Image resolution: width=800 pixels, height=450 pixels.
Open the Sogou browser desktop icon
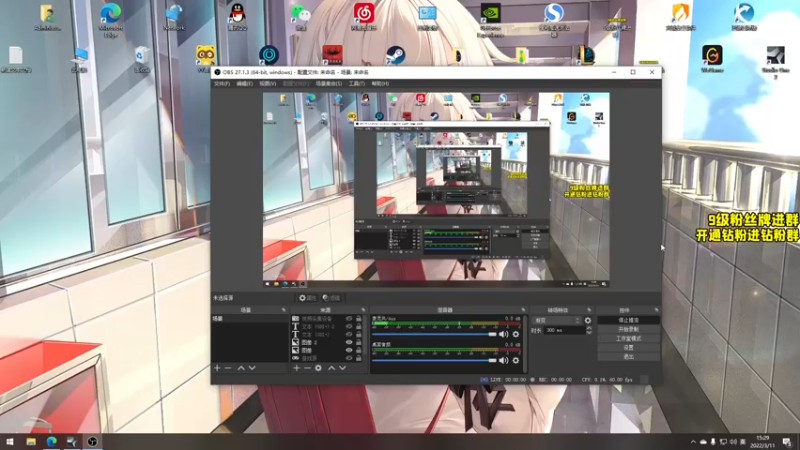pyautogui.click(x=554, y=19)
